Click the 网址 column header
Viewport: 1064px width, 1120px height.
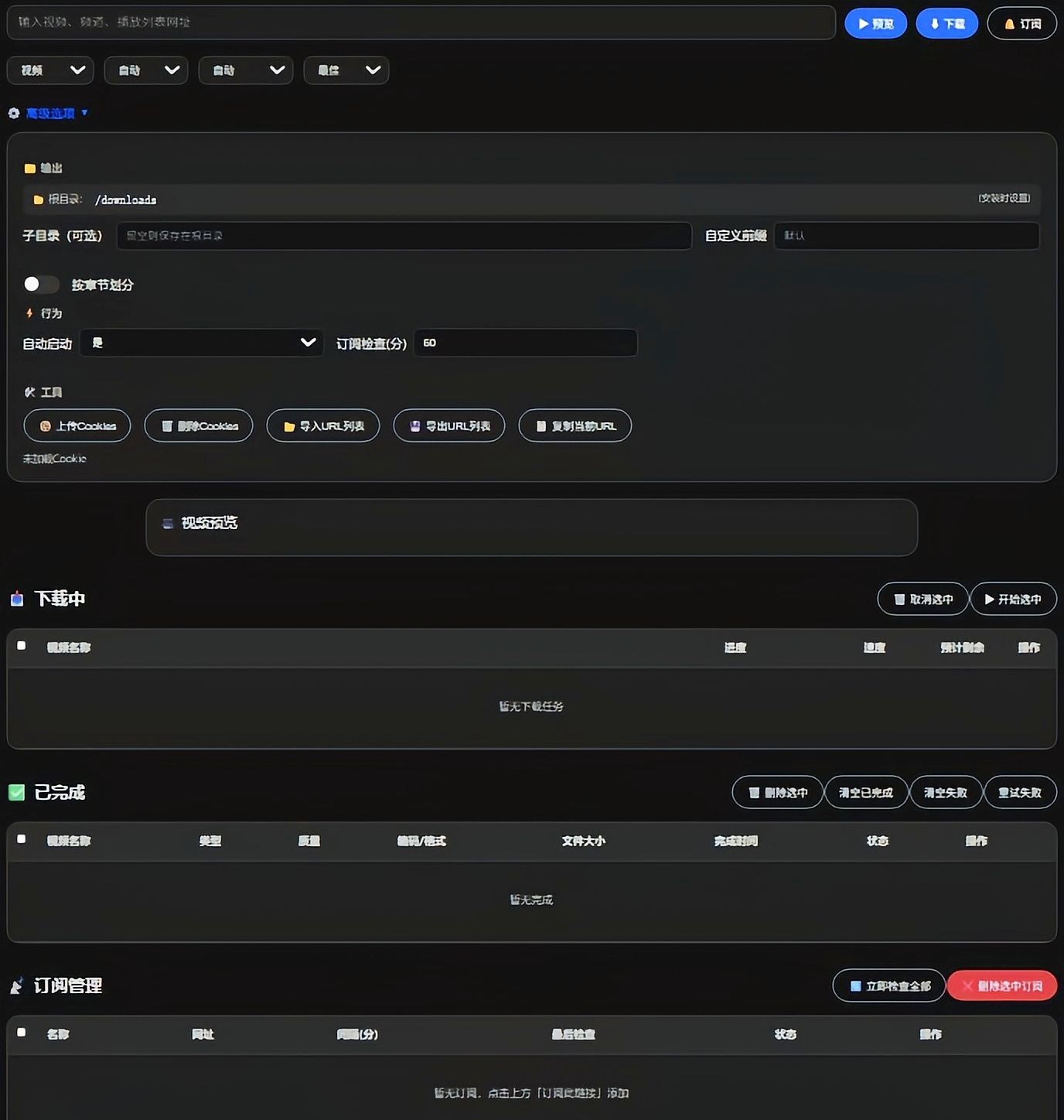coord(203,1034)
